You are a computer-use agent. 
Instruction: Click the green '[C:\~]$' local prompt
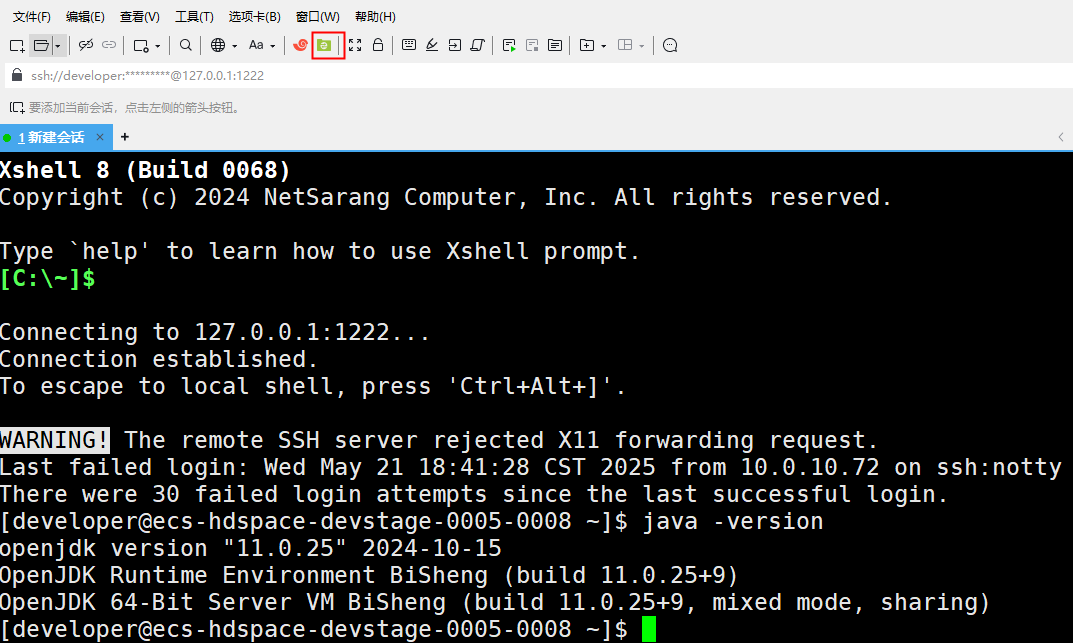[x=48, y=278]
